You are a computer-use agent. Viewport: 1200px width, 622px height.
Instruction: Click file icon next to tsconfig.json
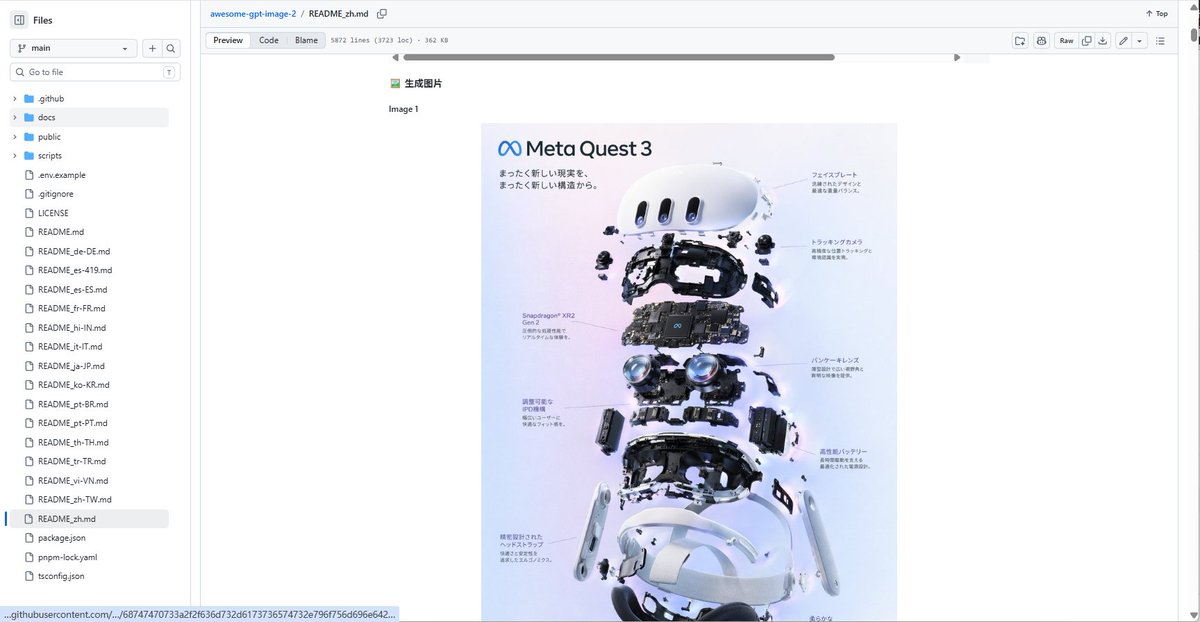tap(29, 576)
